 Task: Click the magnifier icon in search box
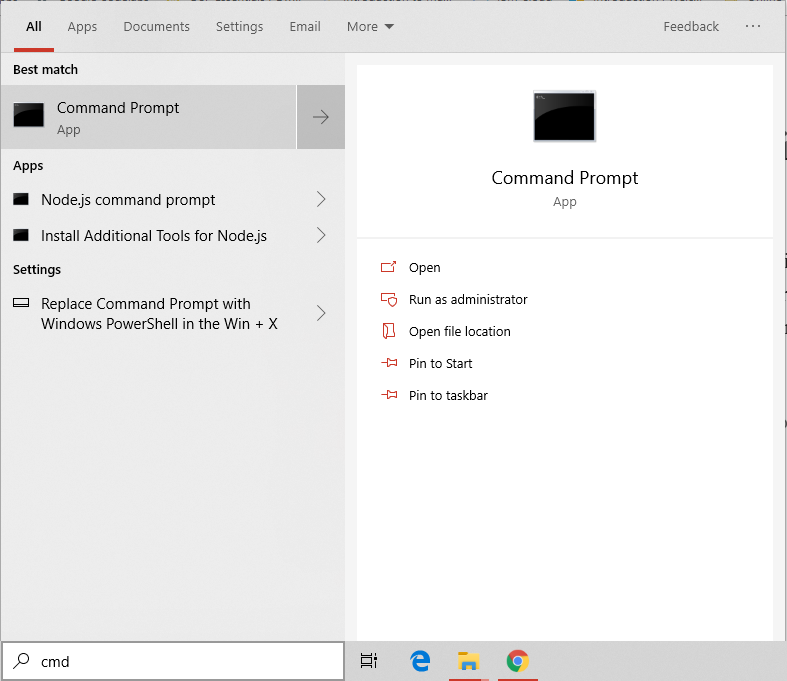coord(21,661)
